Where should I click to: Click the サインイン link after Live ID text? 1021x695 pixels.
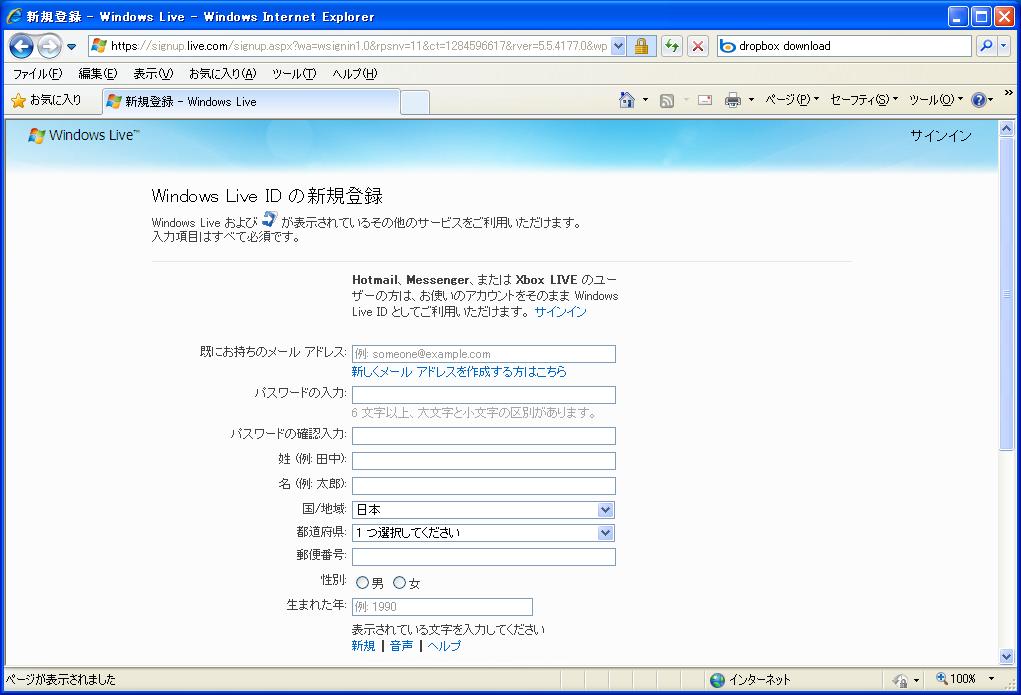coord(560,311)
